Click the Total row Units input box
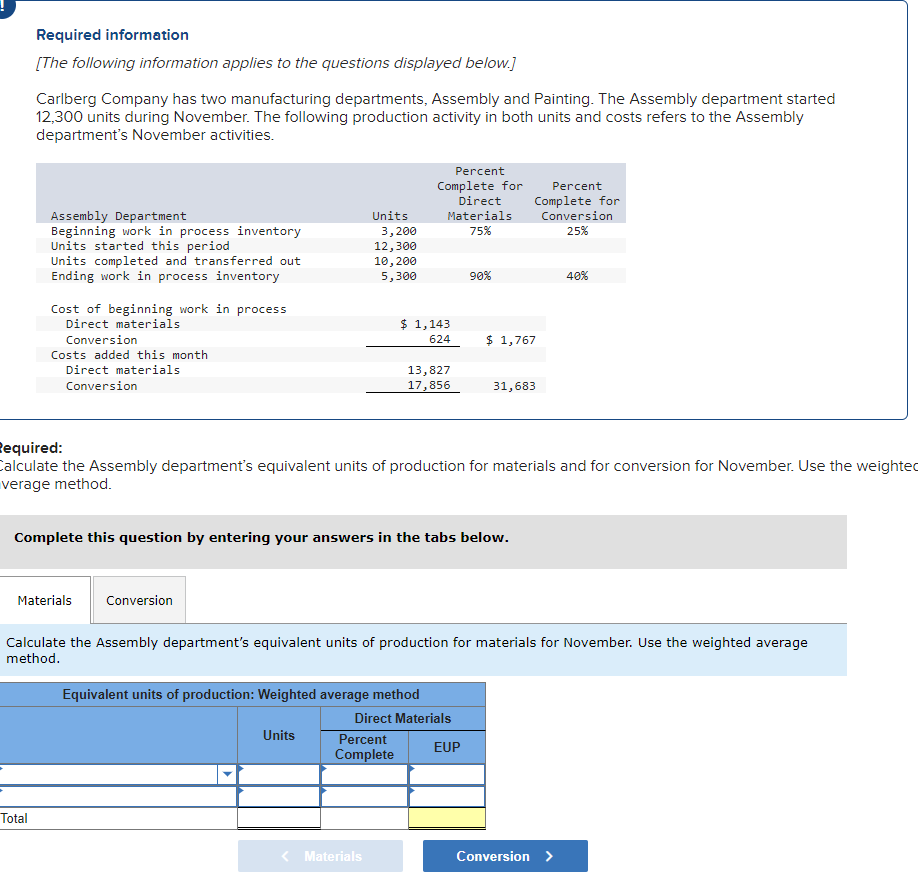This screenshot has height=882, width=918. click(x=278, y=818)
